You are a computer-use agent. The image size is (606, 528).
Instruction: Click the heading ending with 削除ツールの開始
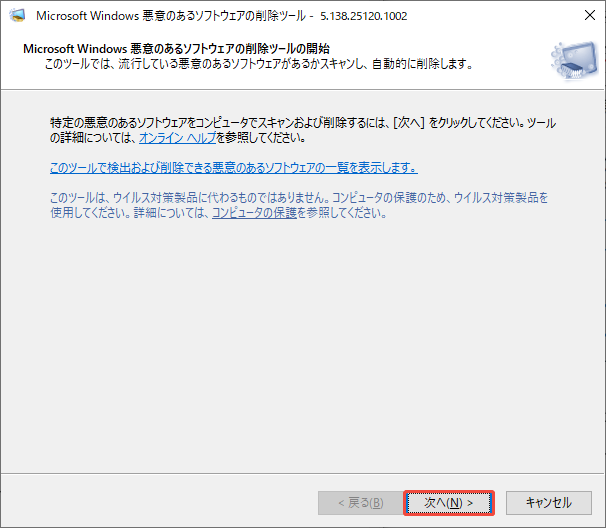pos(176,49)
